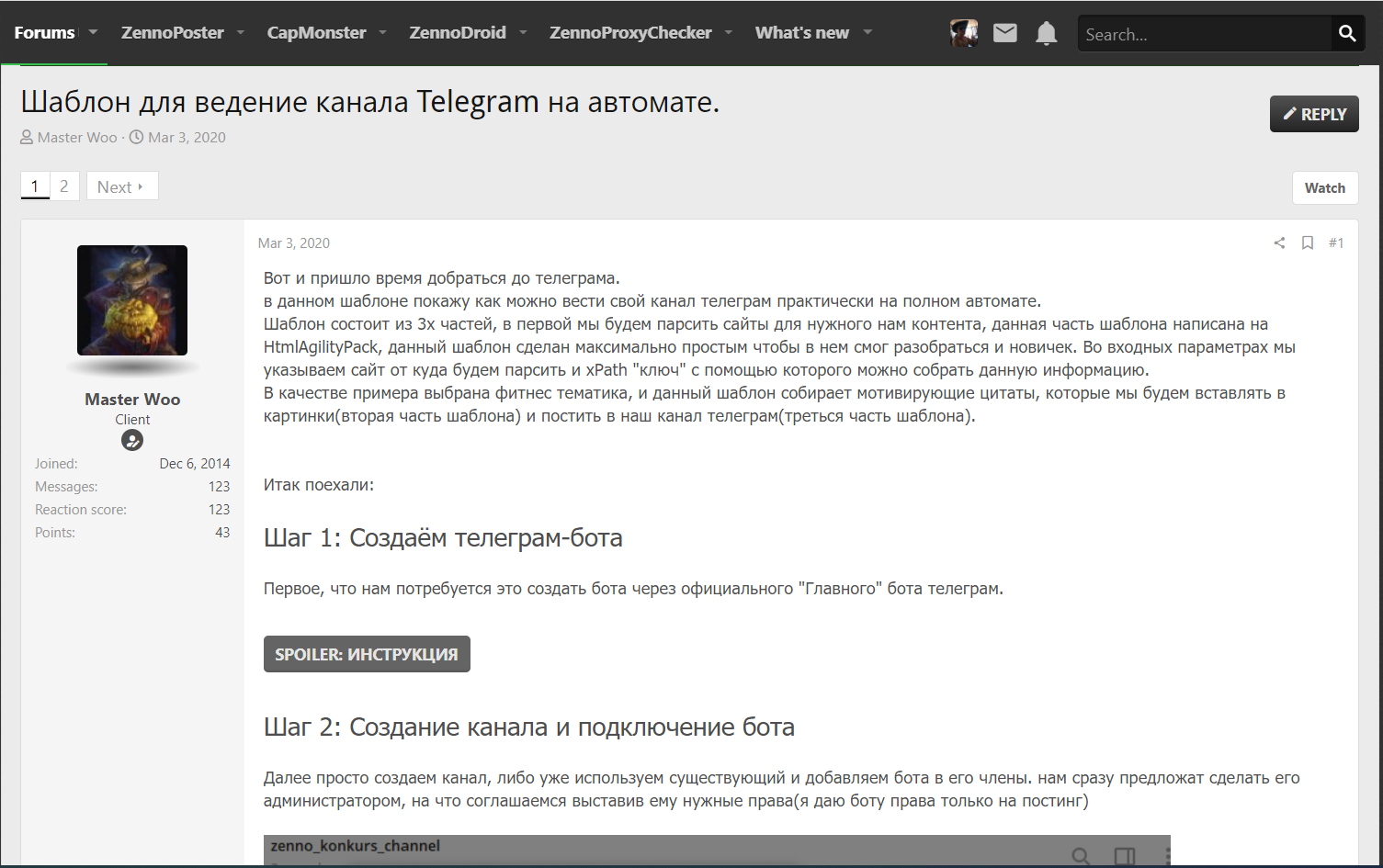Open the CapMonster nav item
Image resolution: width=1383 pixels, height=868 pixels.
point(316,32)
